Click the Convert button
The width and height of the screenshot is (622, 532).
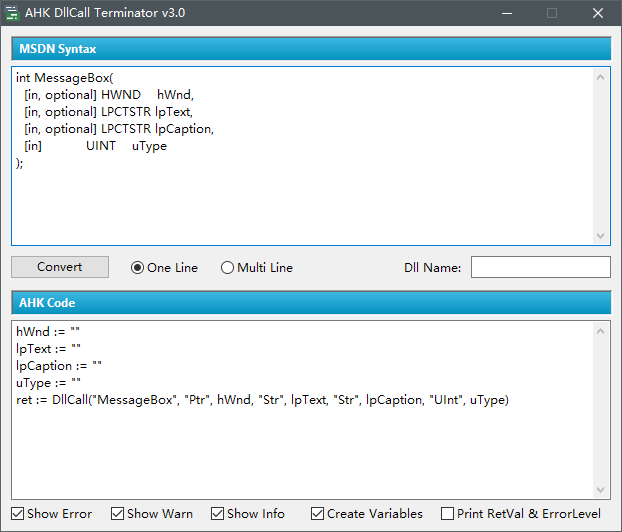point(60,267)
